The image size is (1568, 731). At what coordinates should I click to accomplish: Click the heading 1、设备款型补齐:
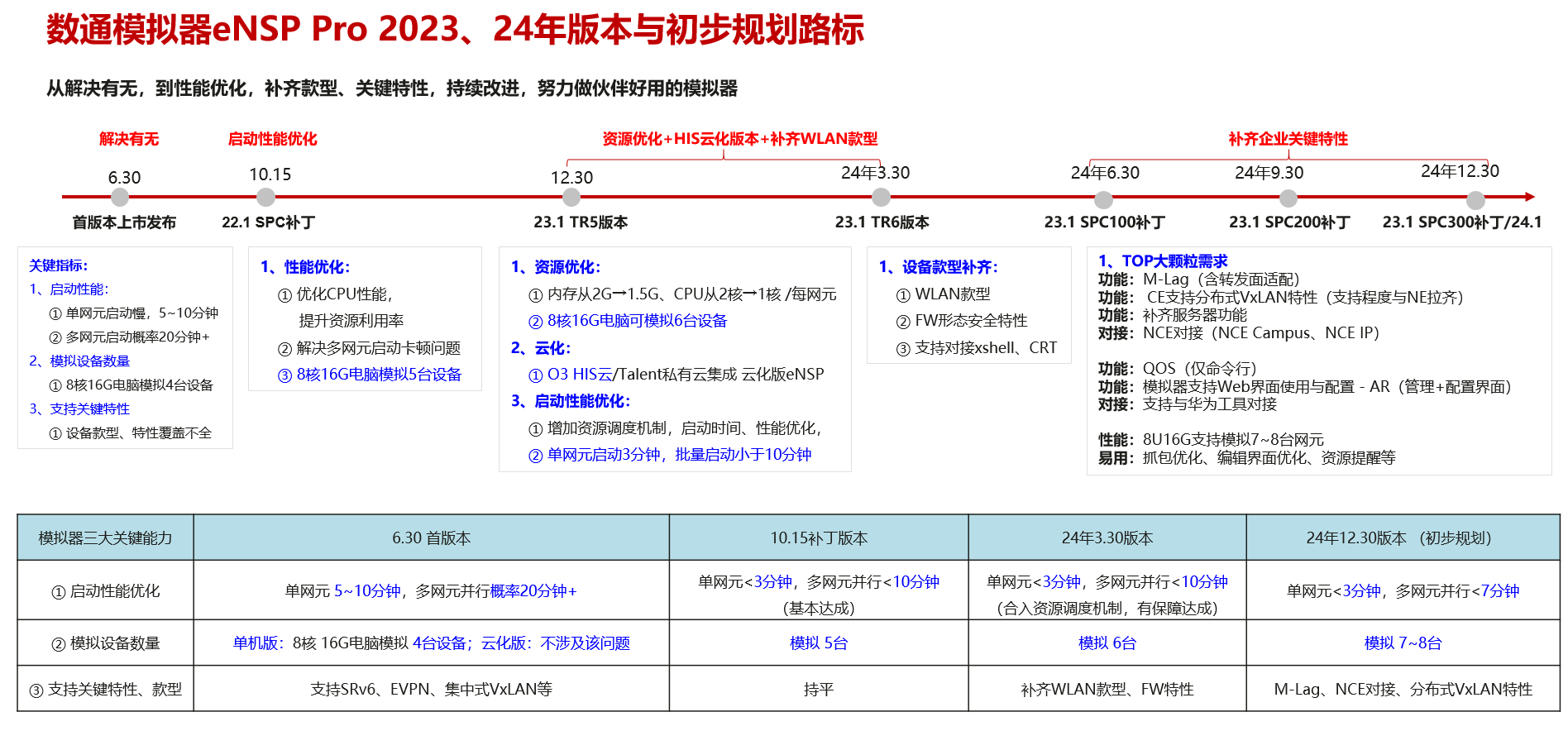pyautogui.click(x=939, y=267)
